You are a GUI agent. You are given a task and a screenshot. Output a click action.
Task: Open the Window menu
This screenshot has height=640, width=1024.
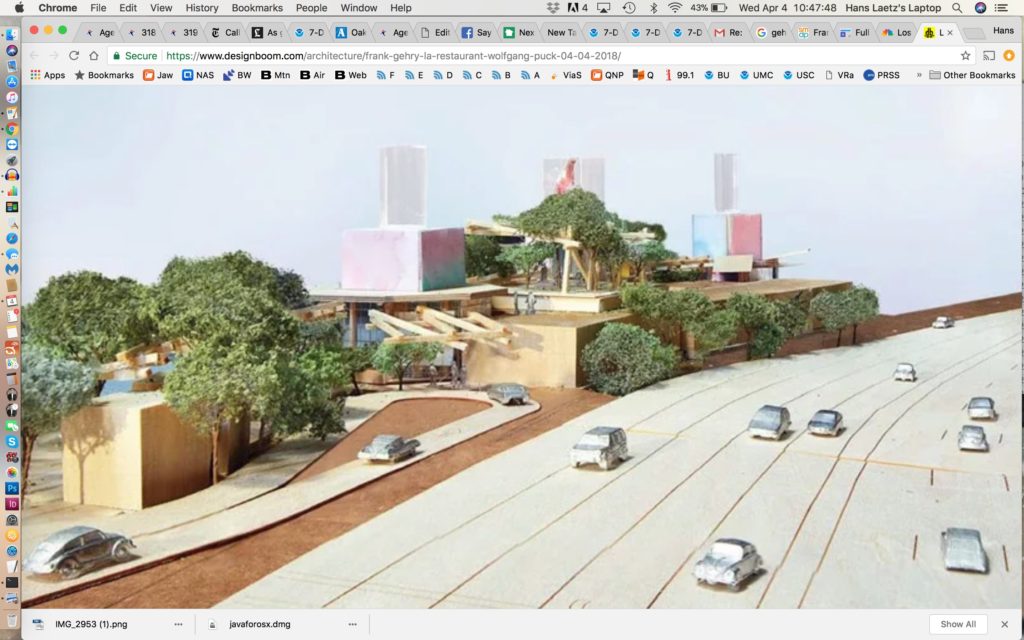359,8
